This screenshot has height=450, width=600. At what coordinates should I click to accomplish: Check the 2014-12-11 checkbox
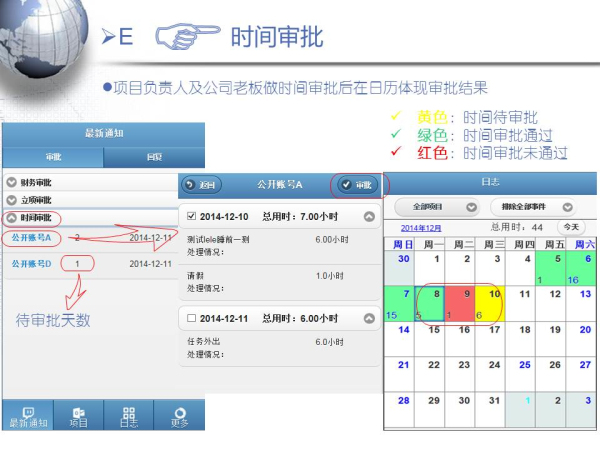(x=192, y=317)
